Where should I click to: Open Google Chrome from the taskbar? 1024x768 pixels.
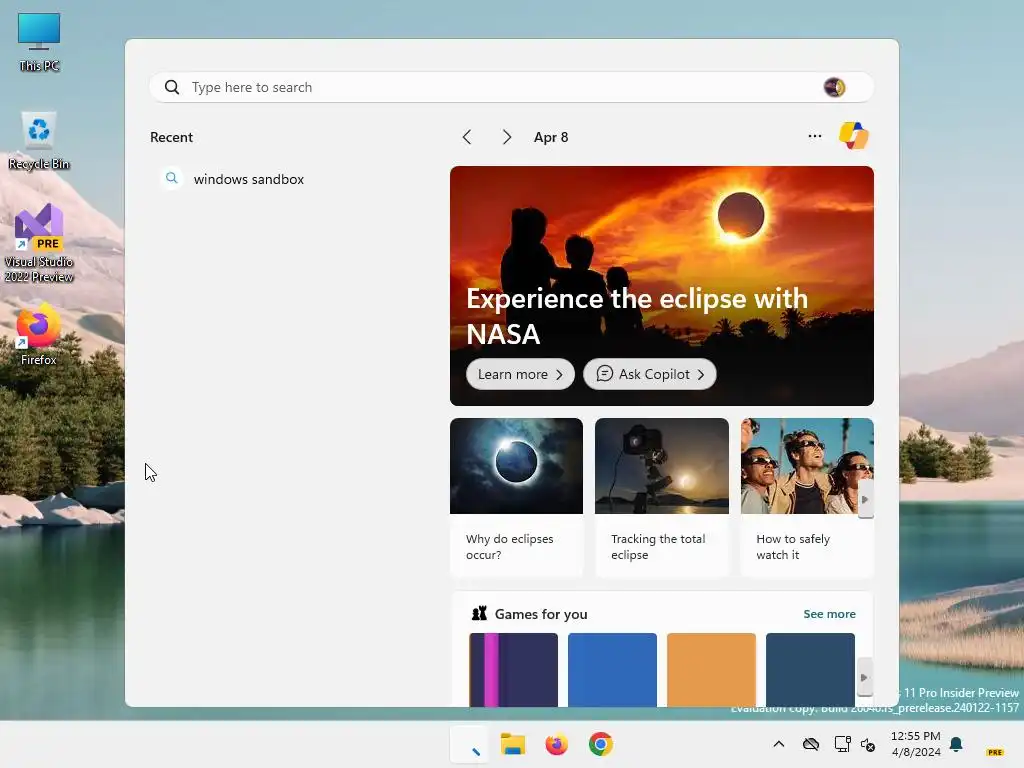[x=601, y=744]
